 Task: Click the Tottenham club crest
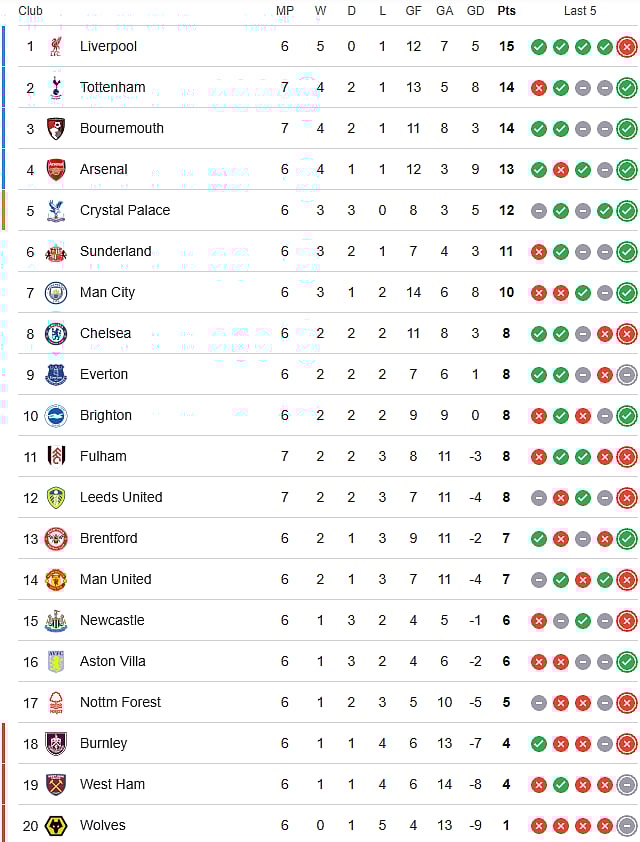[55, 87]
